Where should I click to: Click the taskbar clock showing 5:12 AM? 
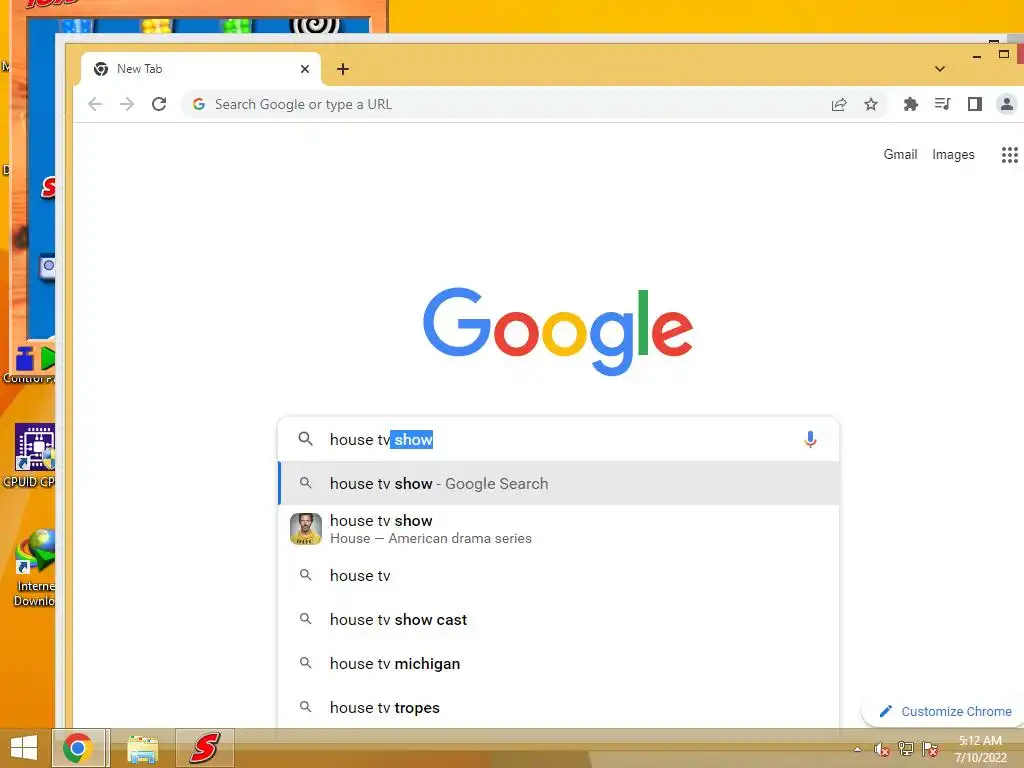(x=980, y=749)
